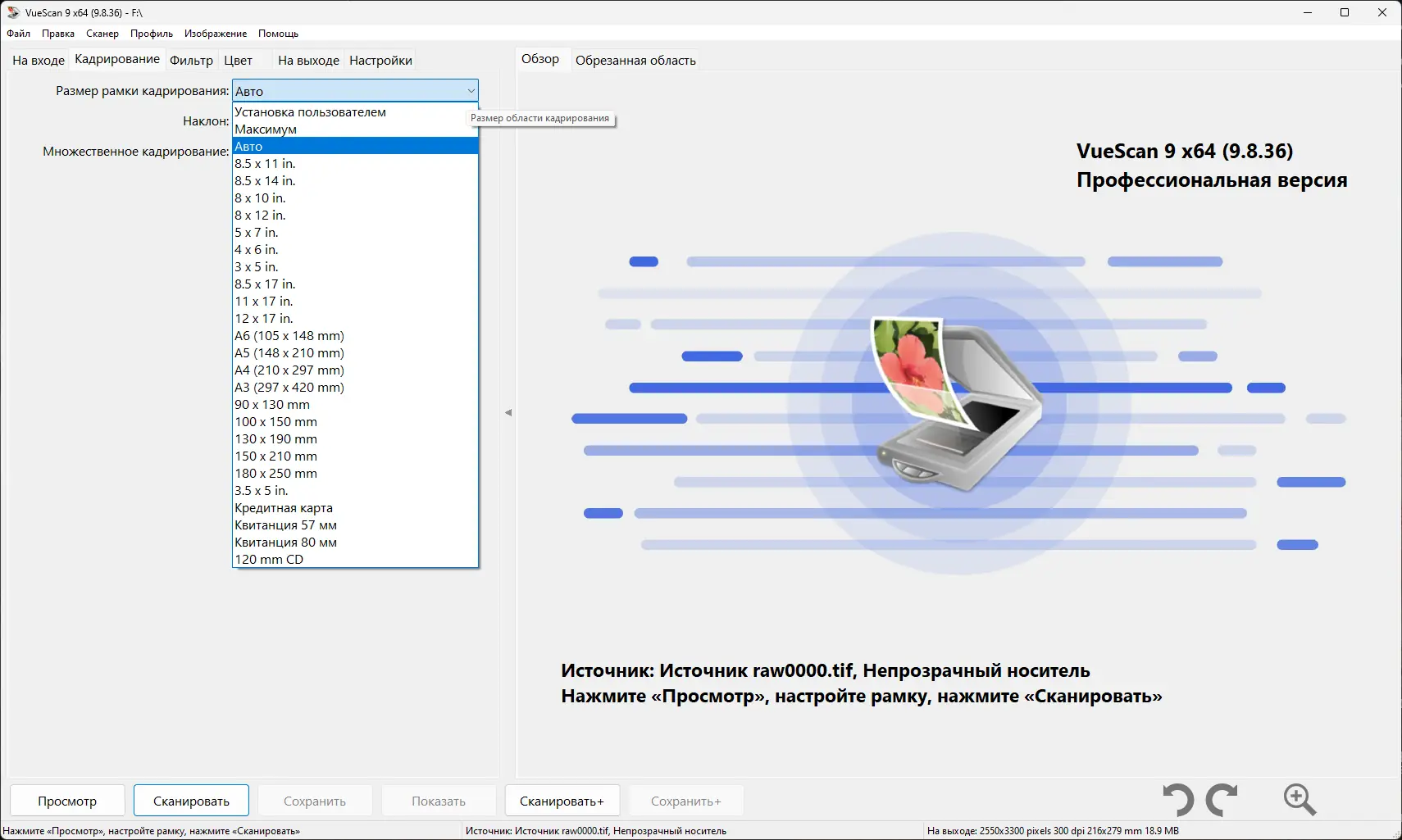This screenshot has width=1402, height=840.
Task: Pick '8 x 10 in.' crop size
Action: coord(355,198)
